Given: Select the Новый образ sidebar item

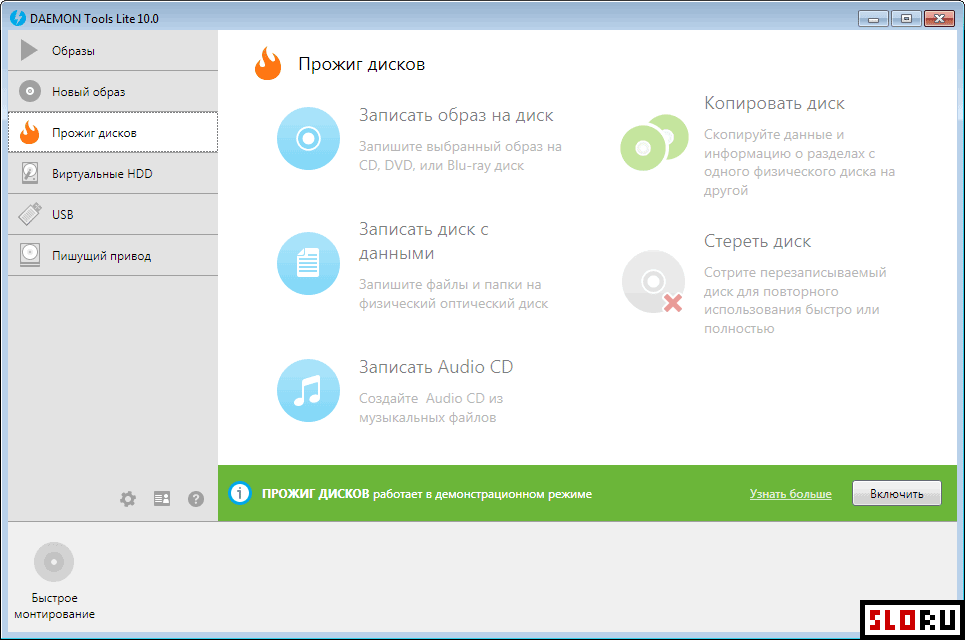Looking at the screenshot, I should [x=113, y=92].
